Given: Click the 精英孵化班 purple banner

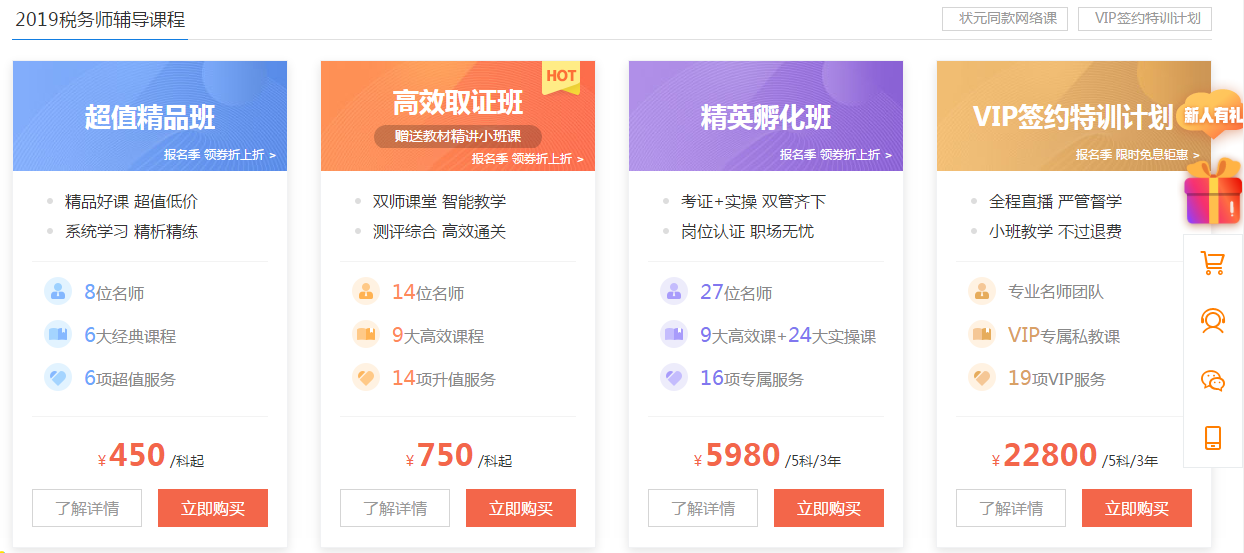Looking at the screenshot, I should [x=766, y=117].
